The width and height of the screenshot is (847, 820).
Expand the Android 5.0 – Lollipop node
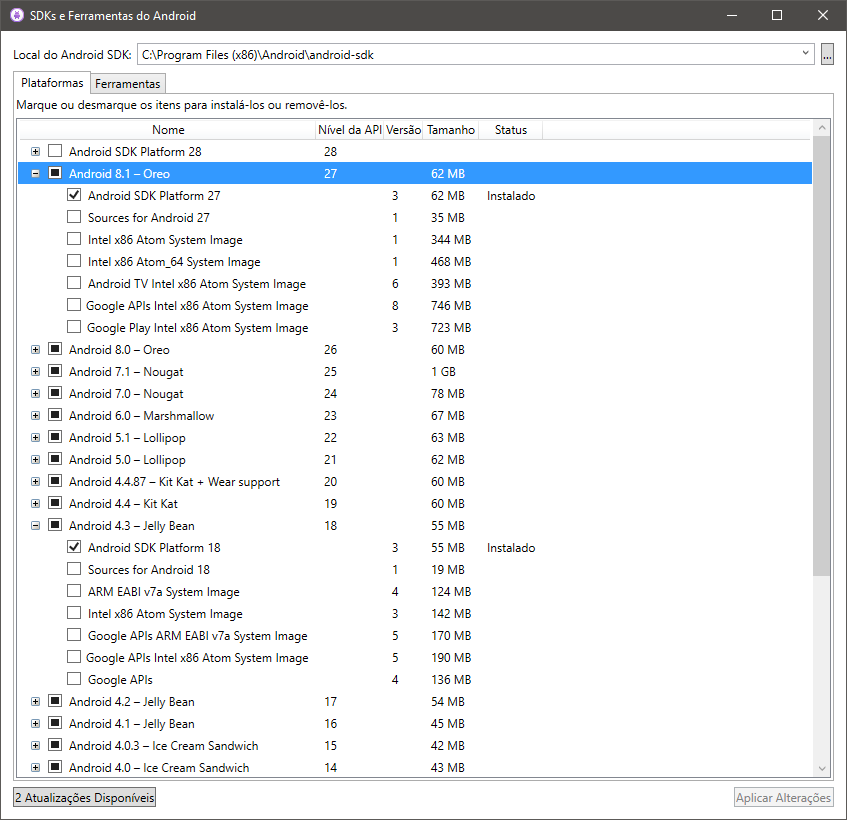coord(35,460)
